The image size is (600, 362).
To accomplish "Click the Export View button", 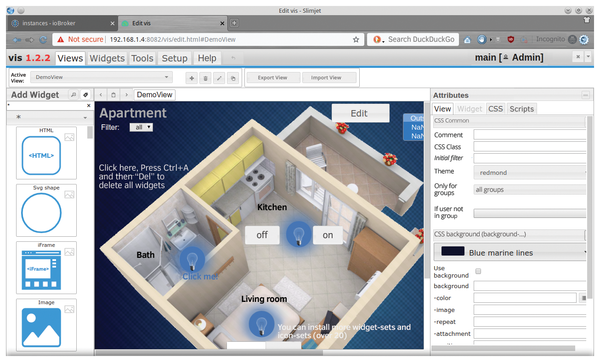I will click(272, 78).
